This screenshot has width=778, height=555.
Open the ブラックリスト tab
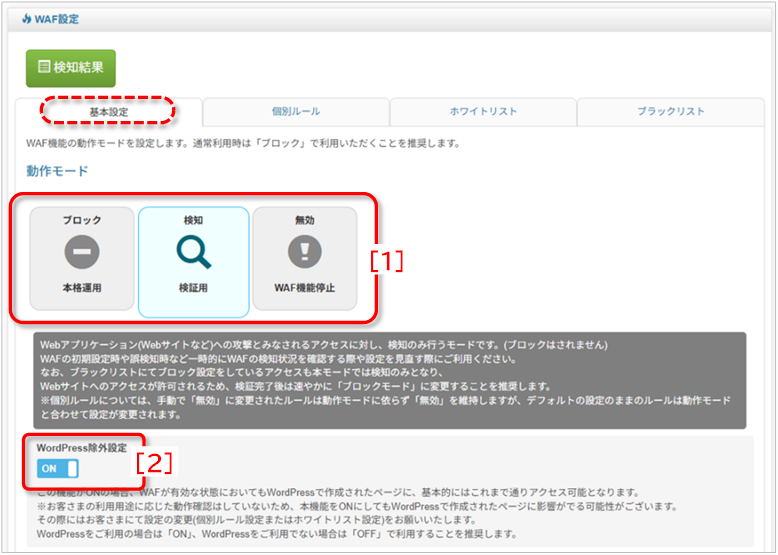[x=671, y=112]
